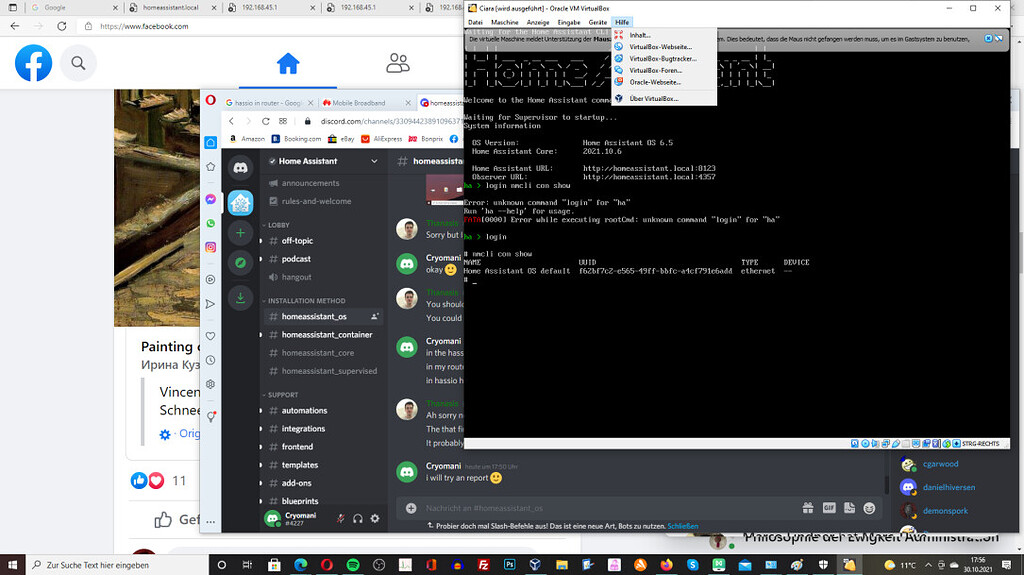Toggle Discord headphones deafen
Screen dimensions: 1024x575
[x=358, y=518]
